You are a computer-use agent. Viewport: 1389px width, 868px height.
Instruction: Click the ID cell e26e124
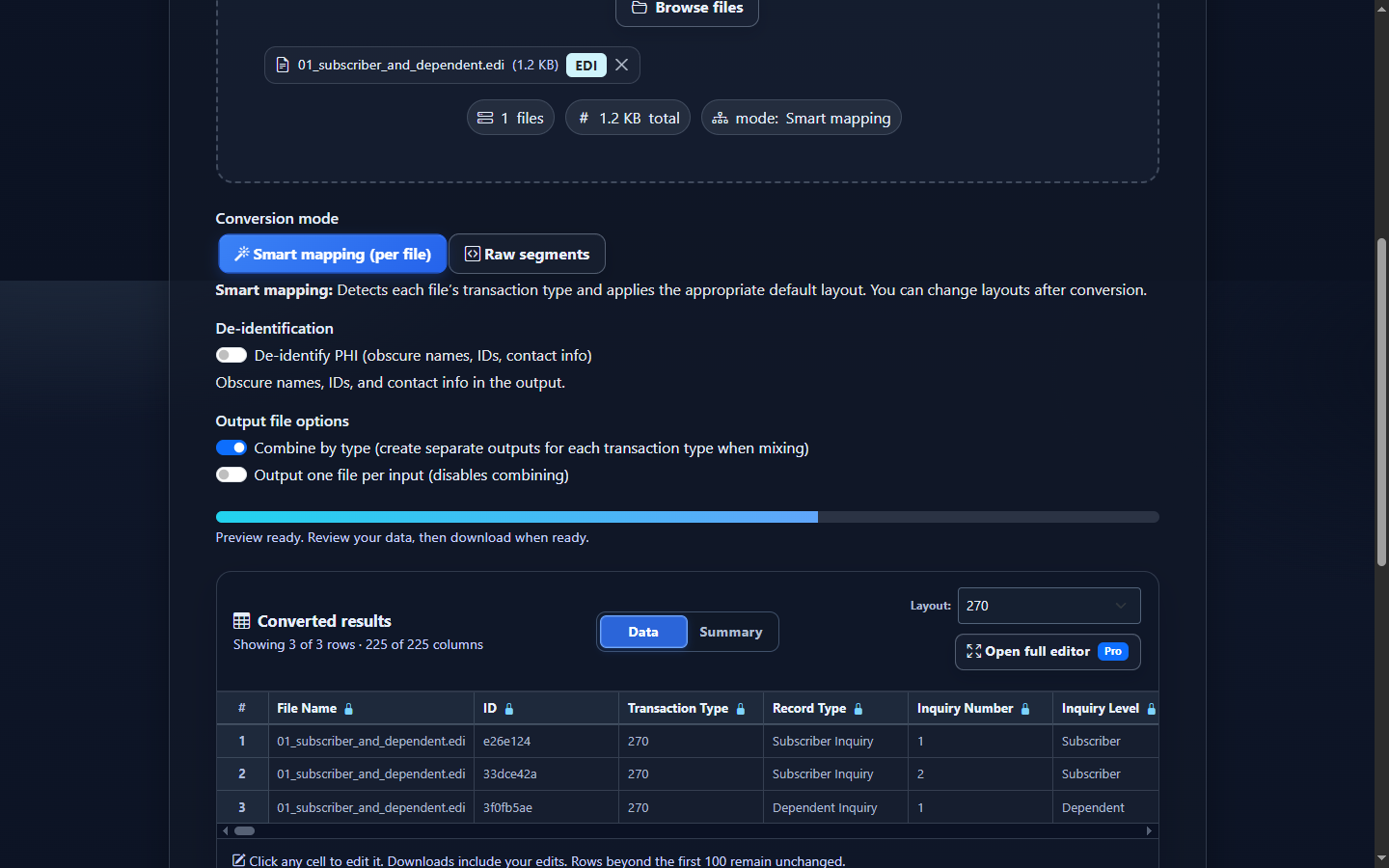(546, 741)
